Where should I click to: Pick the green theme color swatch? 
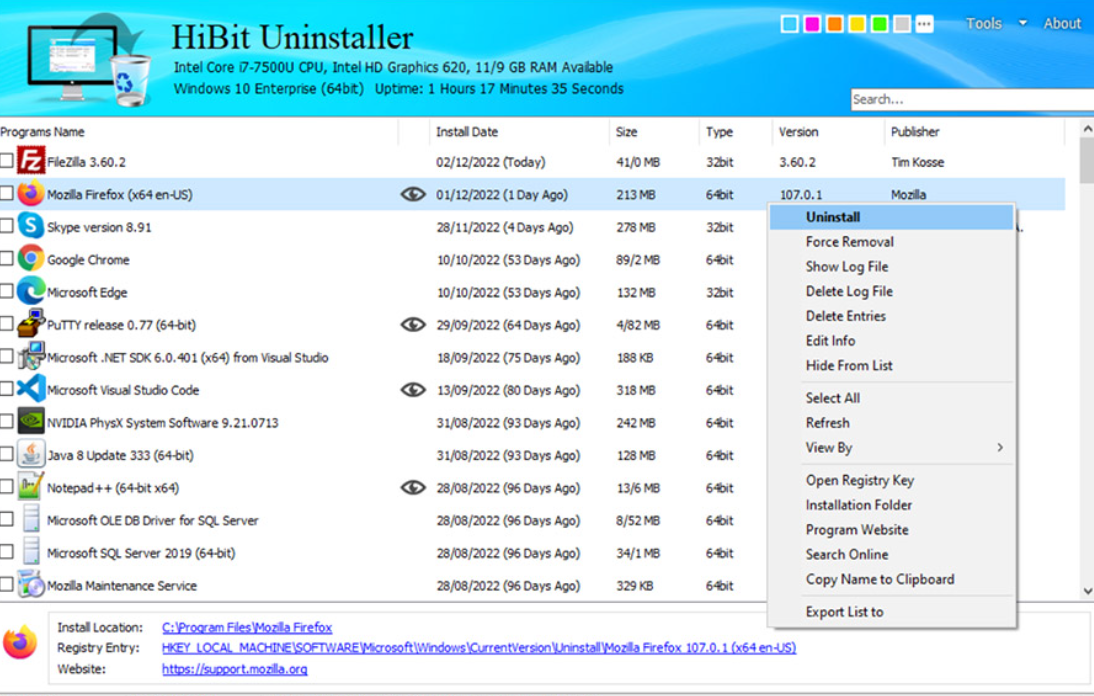pyautogui.click(x=880, y=24)
